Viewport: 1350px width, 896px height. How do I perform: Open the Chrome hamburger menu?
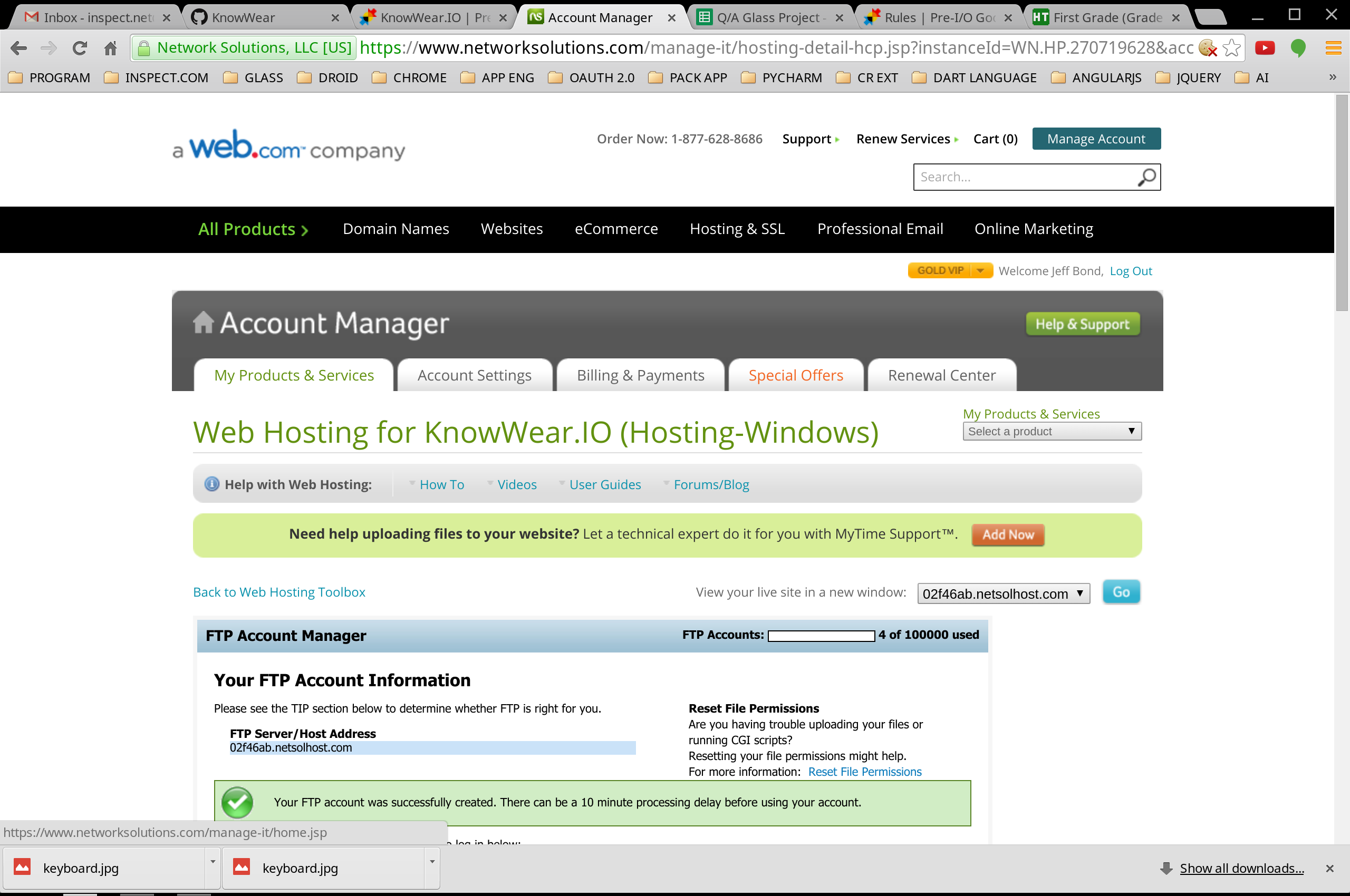pyautogui.click(x=1333, y=48)
